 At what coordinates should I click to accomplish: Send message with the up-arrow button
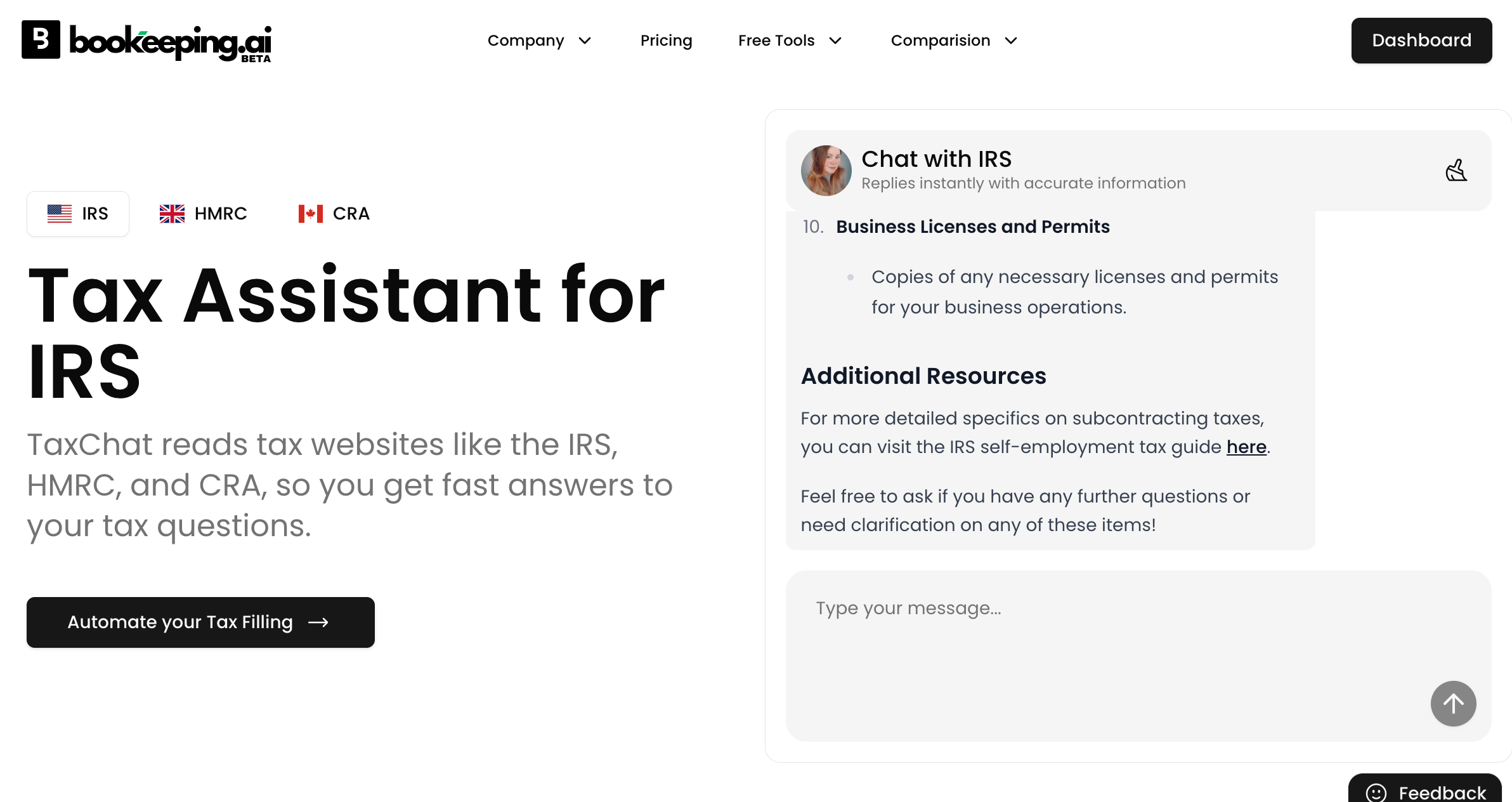pyautogui.click(x=1453, y=703)
